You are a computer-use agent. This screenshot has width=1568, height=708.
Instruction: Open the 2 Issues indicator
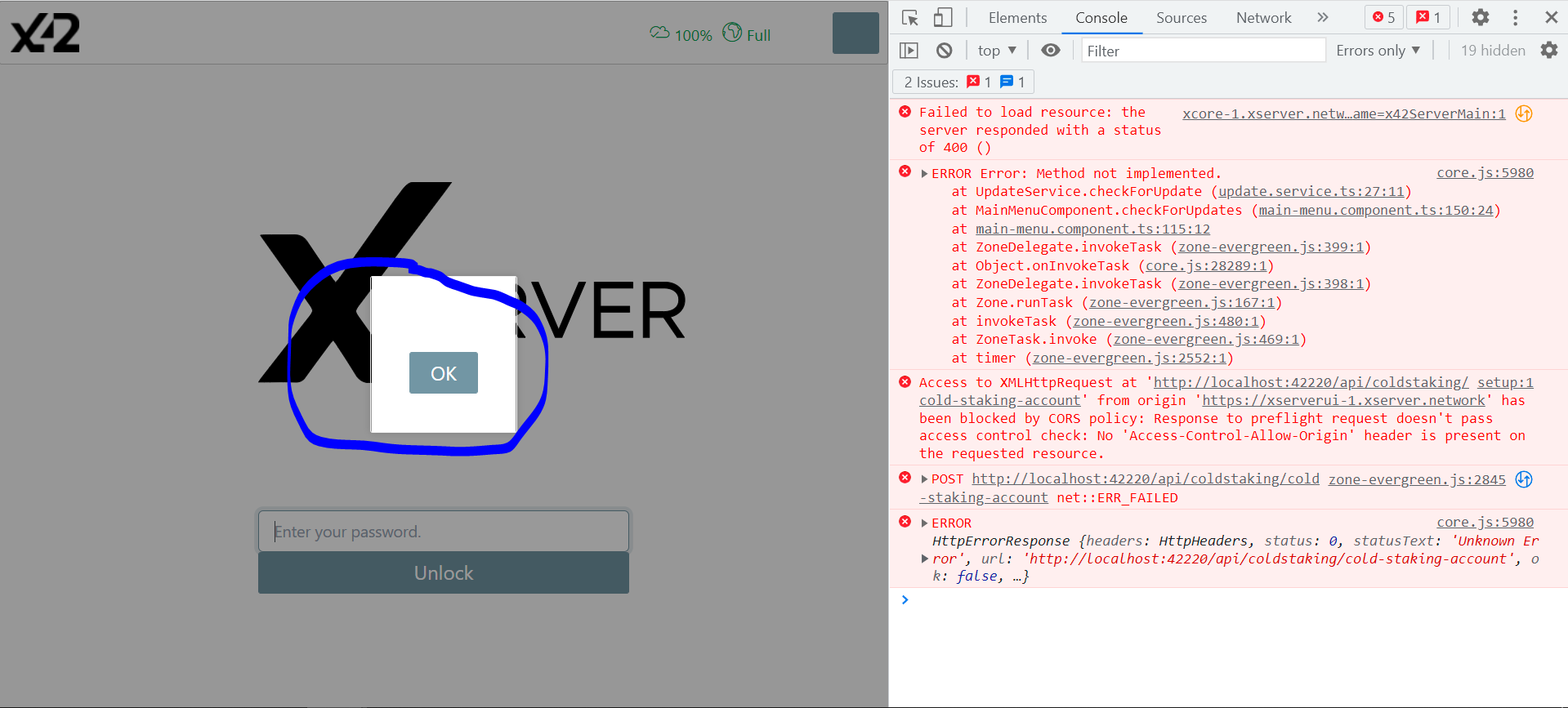point(964,82)
